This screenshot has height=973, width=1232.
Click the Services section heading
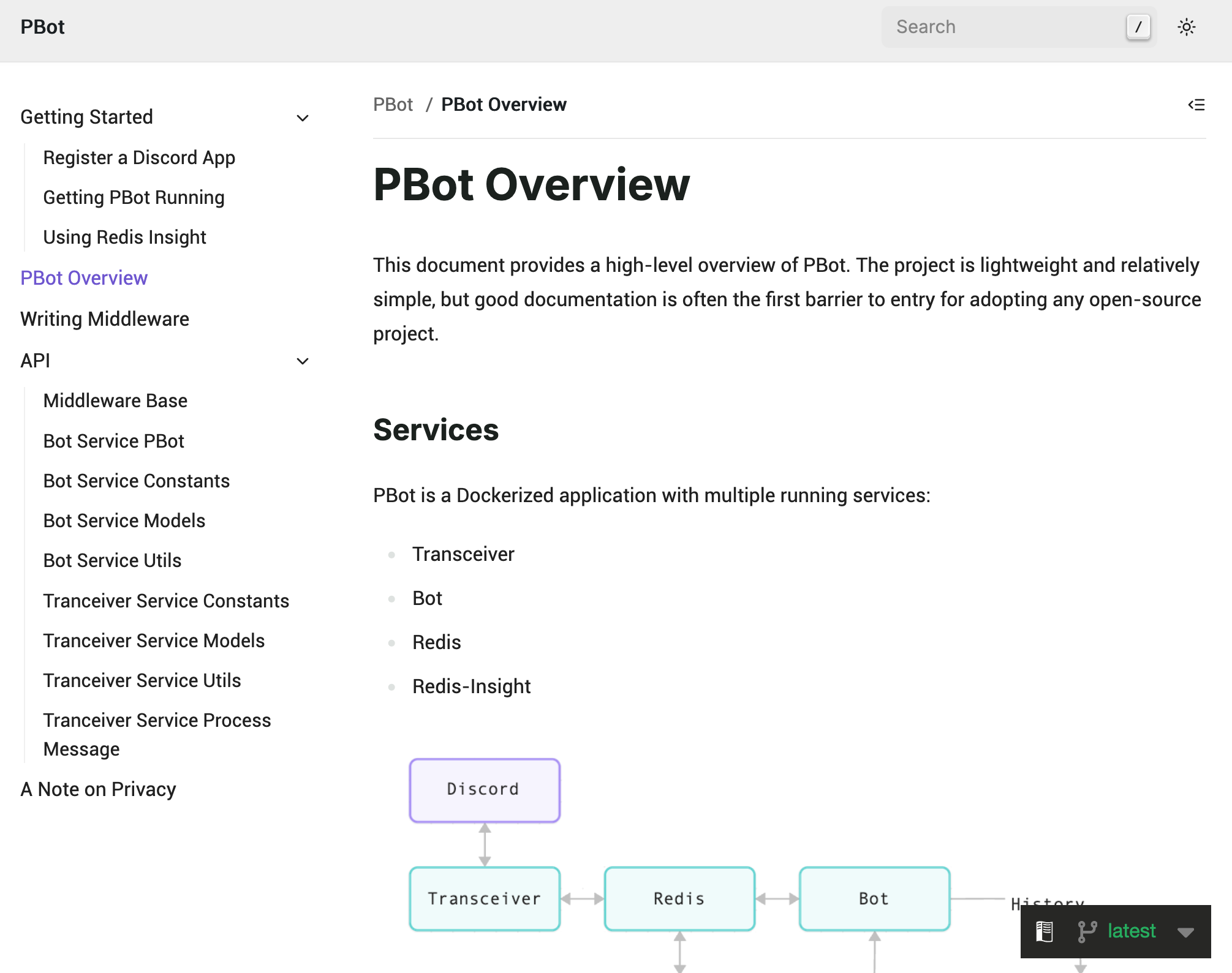tap(436, 430)
